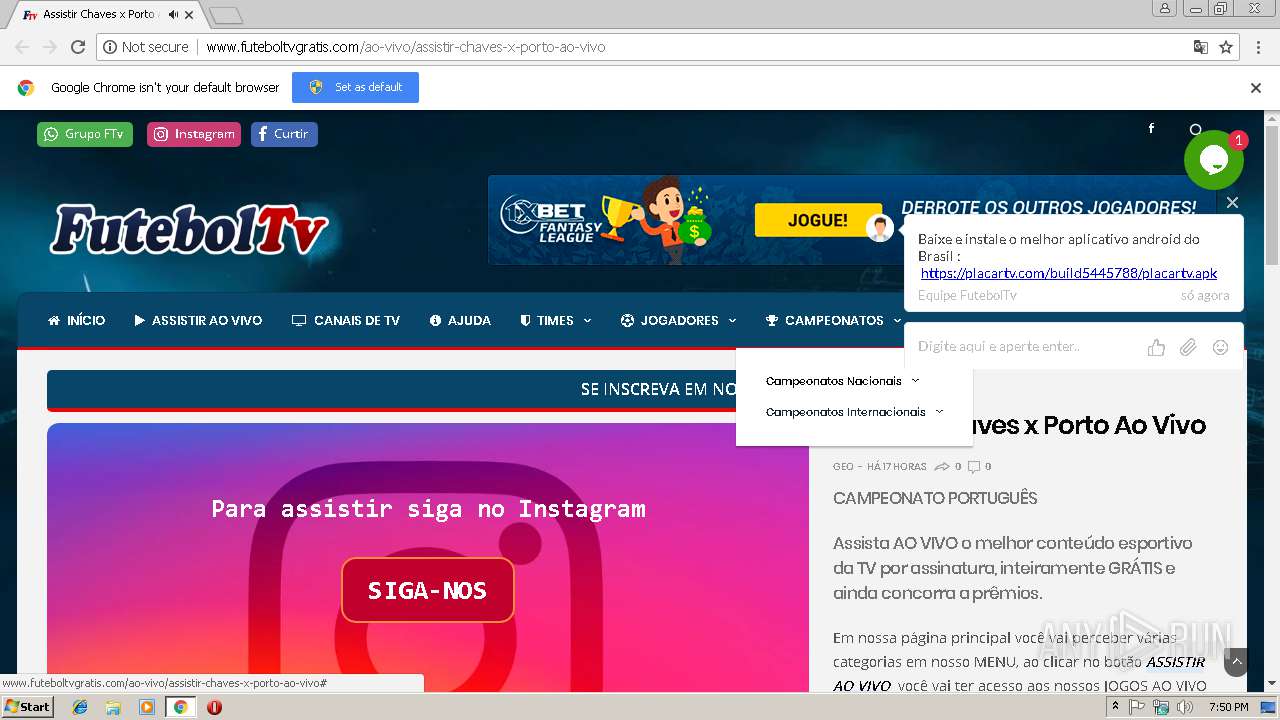Click the browser address bar URL

click(x=405, y=47)
